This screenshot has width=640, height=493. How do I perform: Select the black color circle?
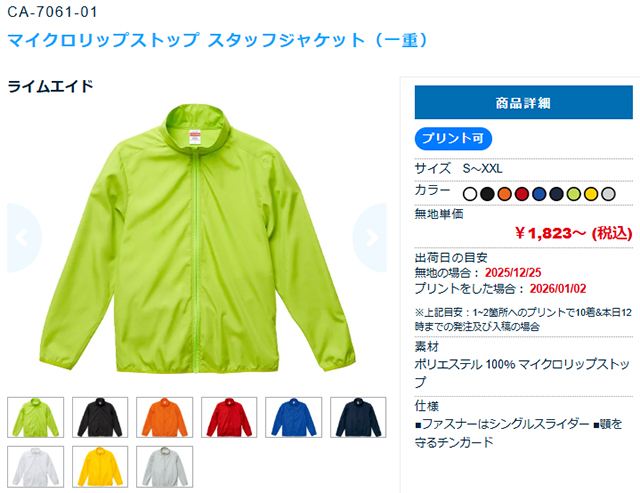(487, 194)
